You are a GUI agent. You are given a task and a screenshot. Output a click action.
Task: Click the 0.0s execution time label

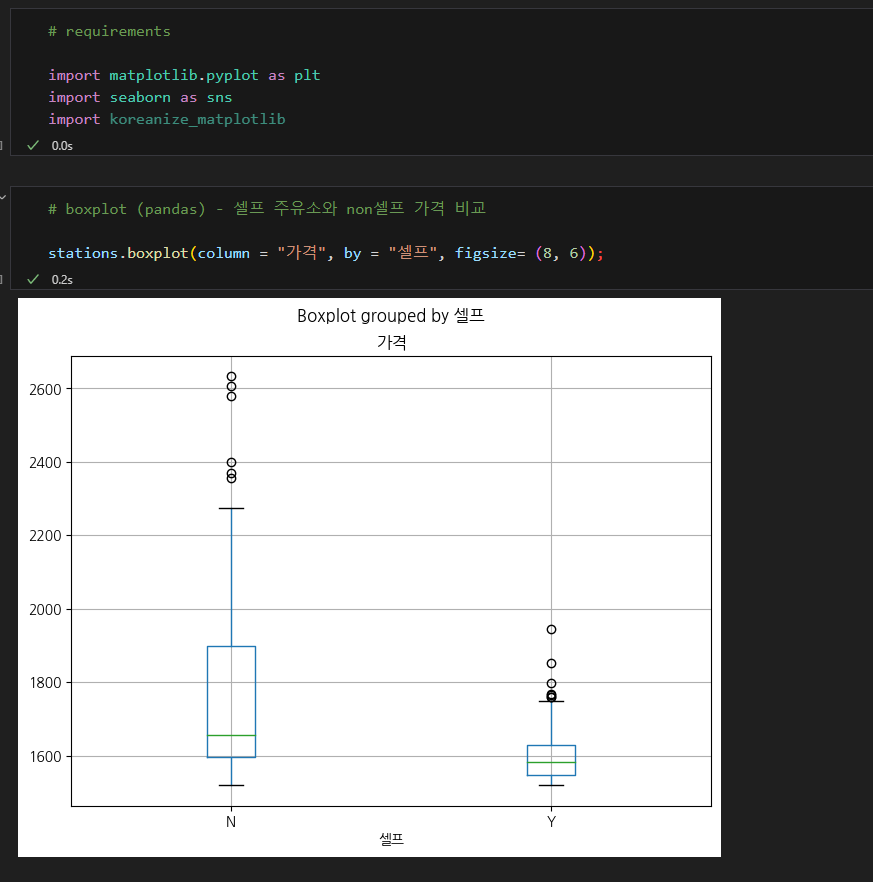62,146
